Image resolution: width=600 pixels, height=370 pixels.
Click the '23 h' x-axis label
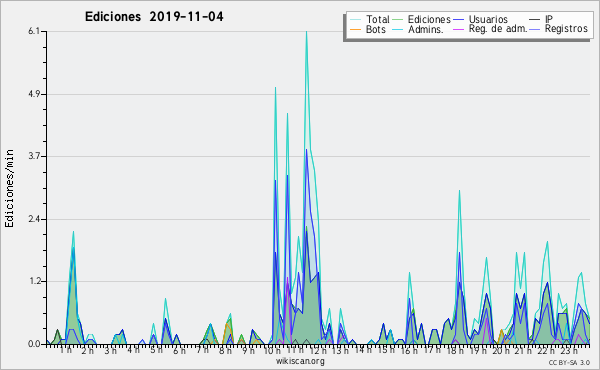[569, 350]
